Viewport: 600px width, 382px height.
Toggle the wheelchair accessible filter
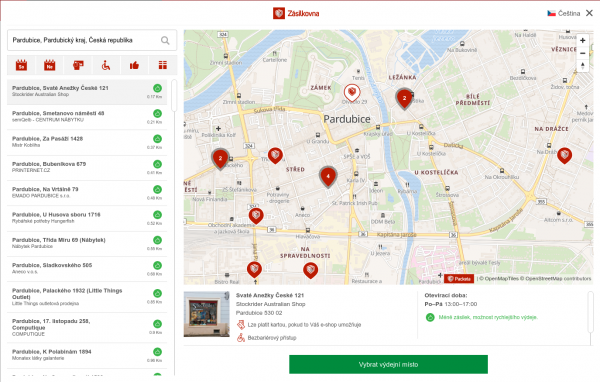106,65
